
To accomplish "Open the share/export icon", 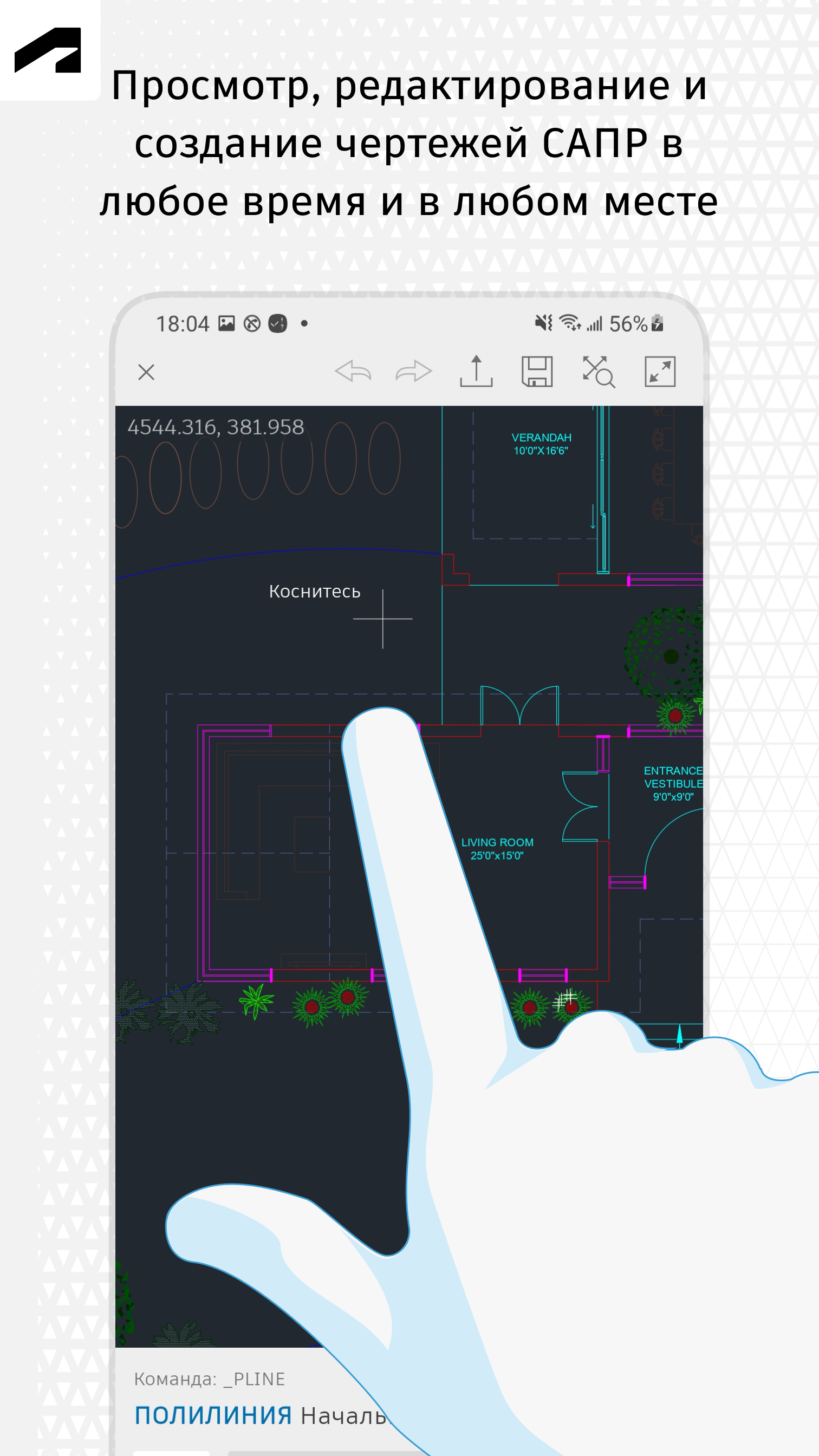I will click(476, 372).
